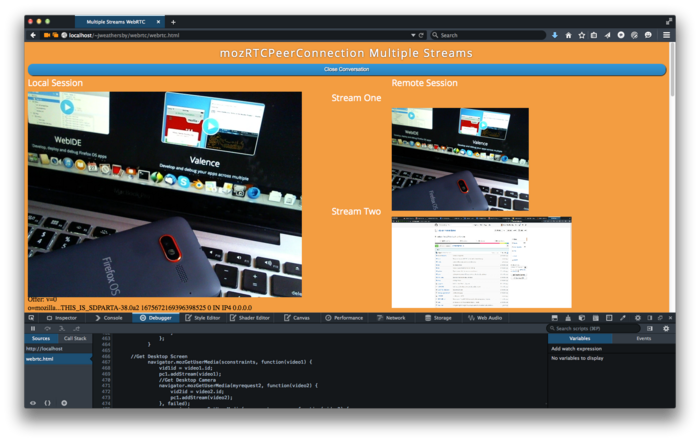Click the orange camera sharing indicator
Image resolution: width=700 pixels, height=442 pixels.
click(x=47, y=35)
